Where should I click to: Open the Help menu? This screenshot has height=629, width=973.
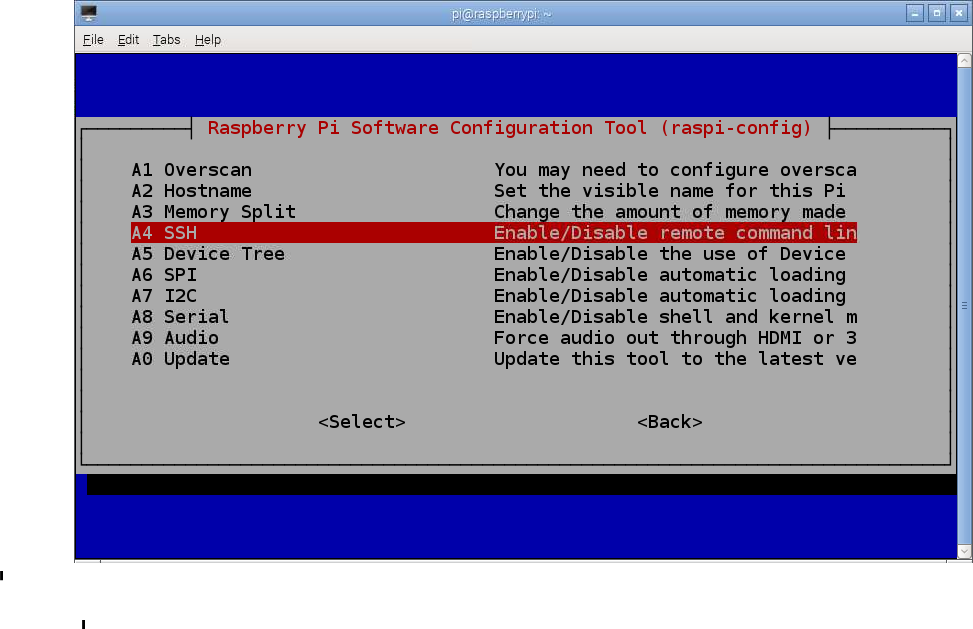click(x=208, y=40)
